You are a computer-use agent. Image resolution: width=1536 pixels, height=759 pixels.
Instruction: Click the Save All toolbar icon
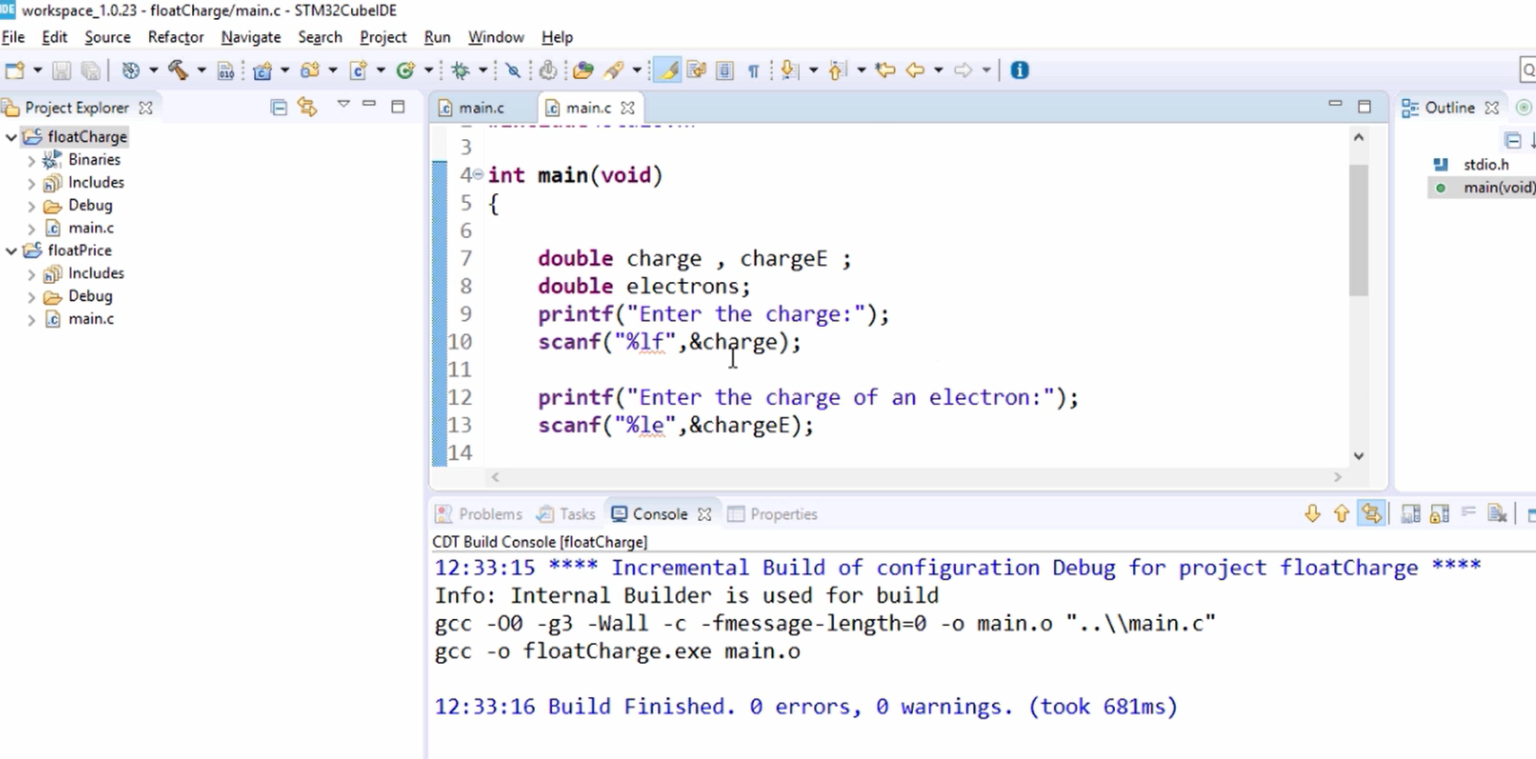[90, 70]
